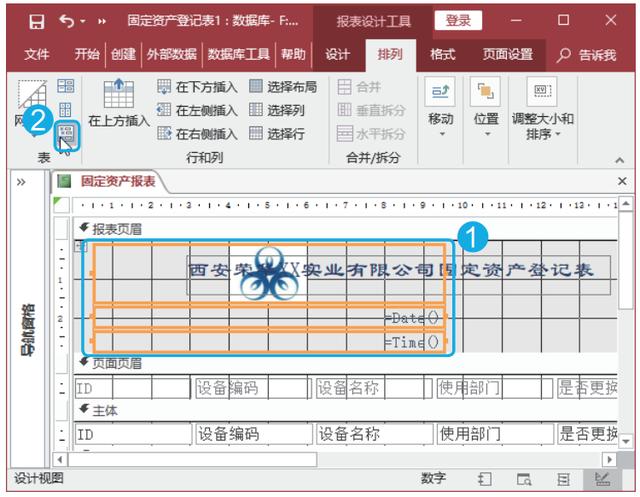640x497 pixels.
Task: Click the 登录 sign-in button
Action: coord(458,20)
